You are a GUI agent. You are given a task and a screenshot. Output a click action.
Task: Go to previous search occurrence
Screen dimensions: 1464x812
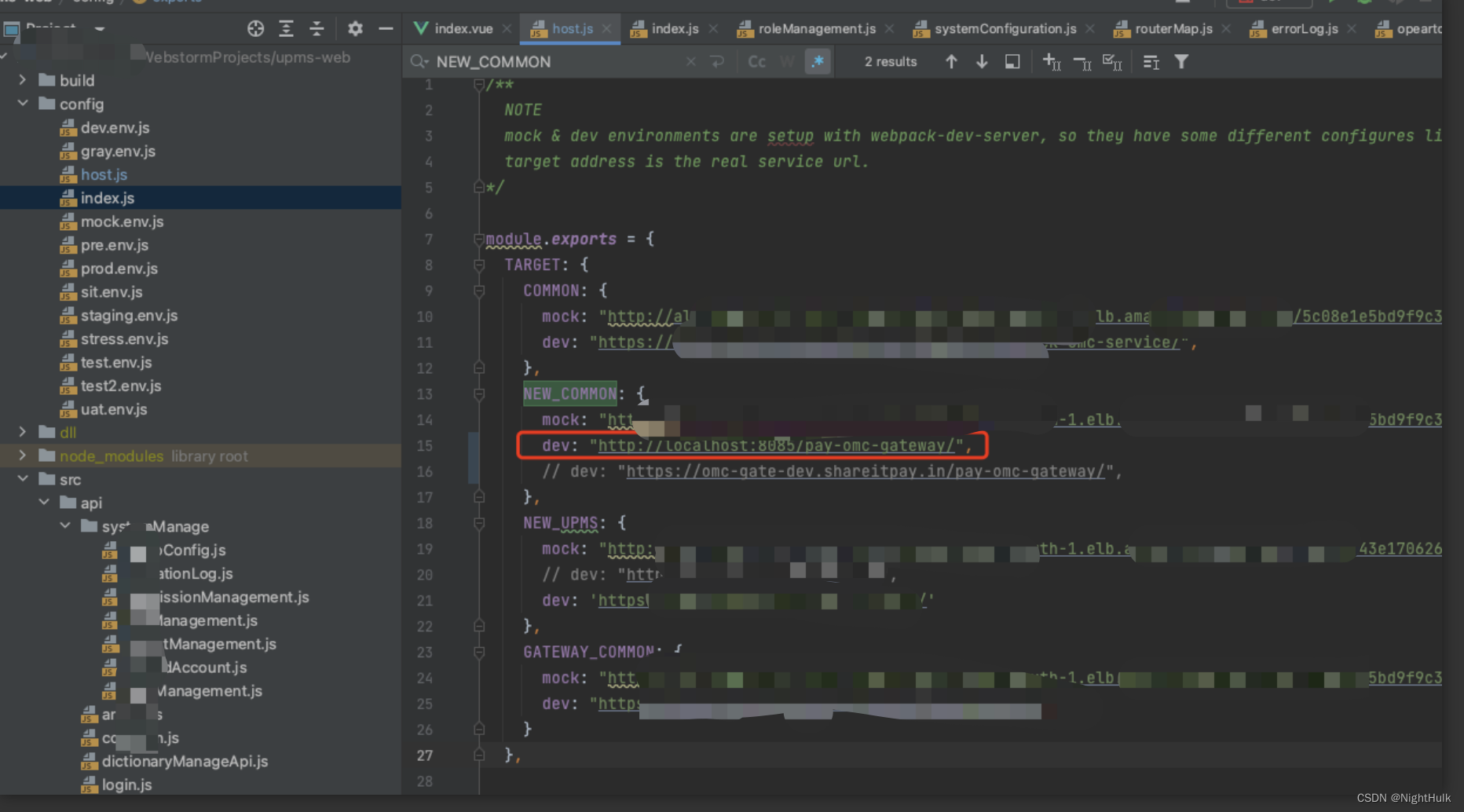click(951, 61)
